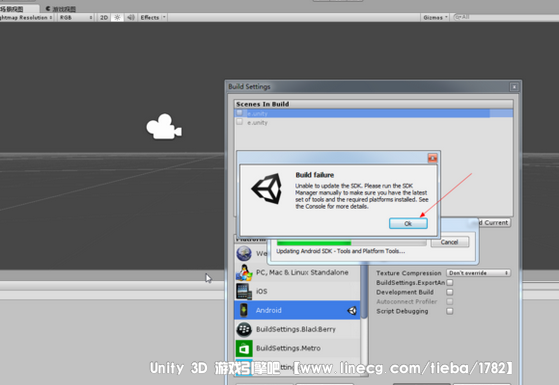The height and width of the screenshot is (385, 559).
Task: Click the scene search field
Action: point(506,17)
